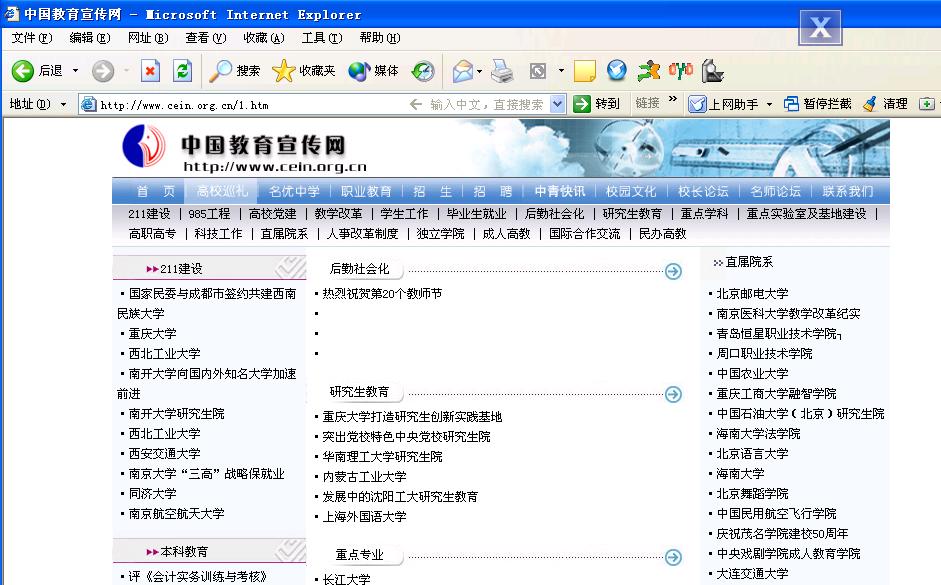This screenshot has height=585, width=941.
Task: Click the 985工程 sub-navigation link
Action: pyautogui.click(x=209, y=214)
